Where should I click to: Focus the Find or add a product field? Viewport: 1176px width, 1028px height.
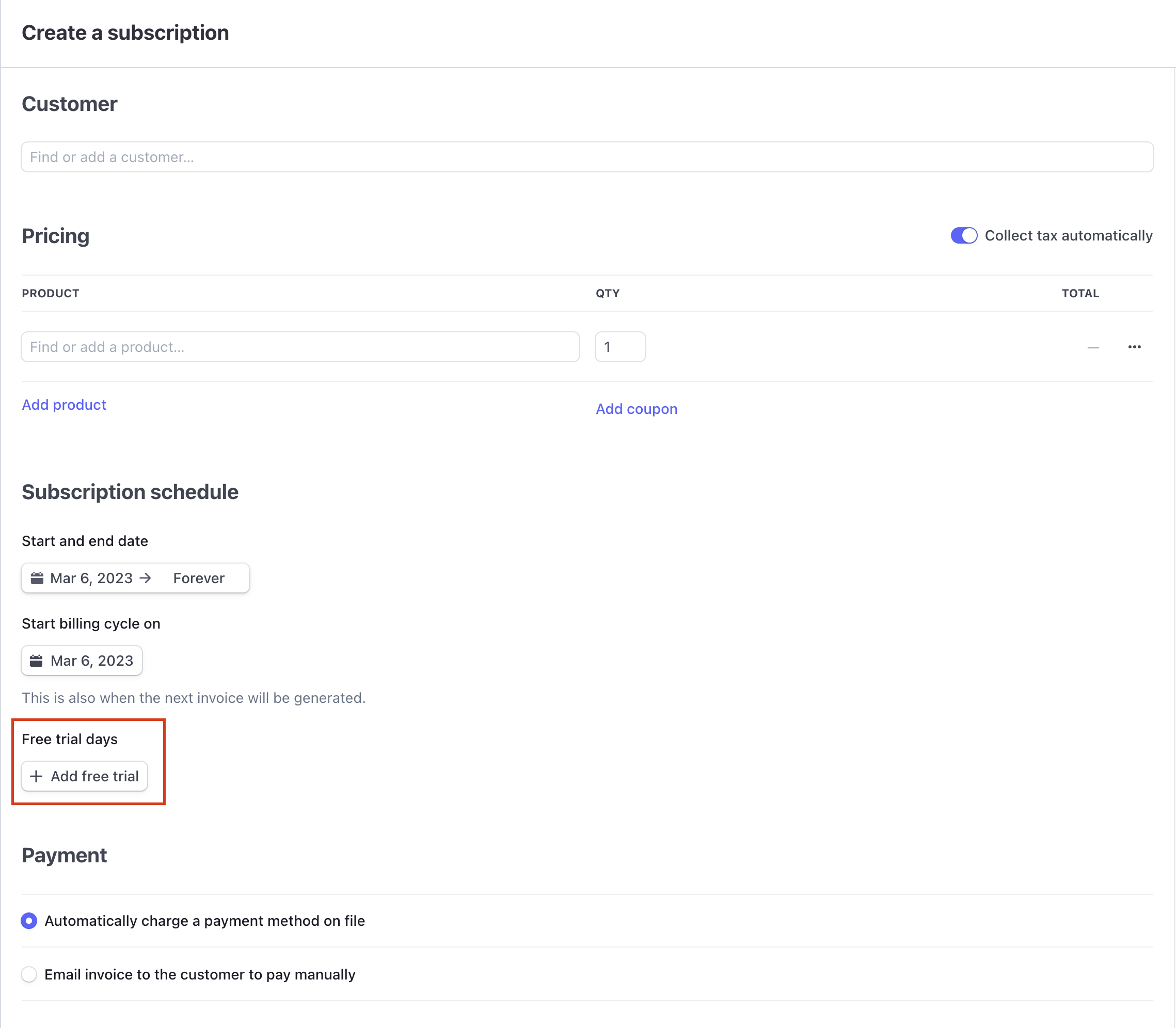[x=300, y=347]
